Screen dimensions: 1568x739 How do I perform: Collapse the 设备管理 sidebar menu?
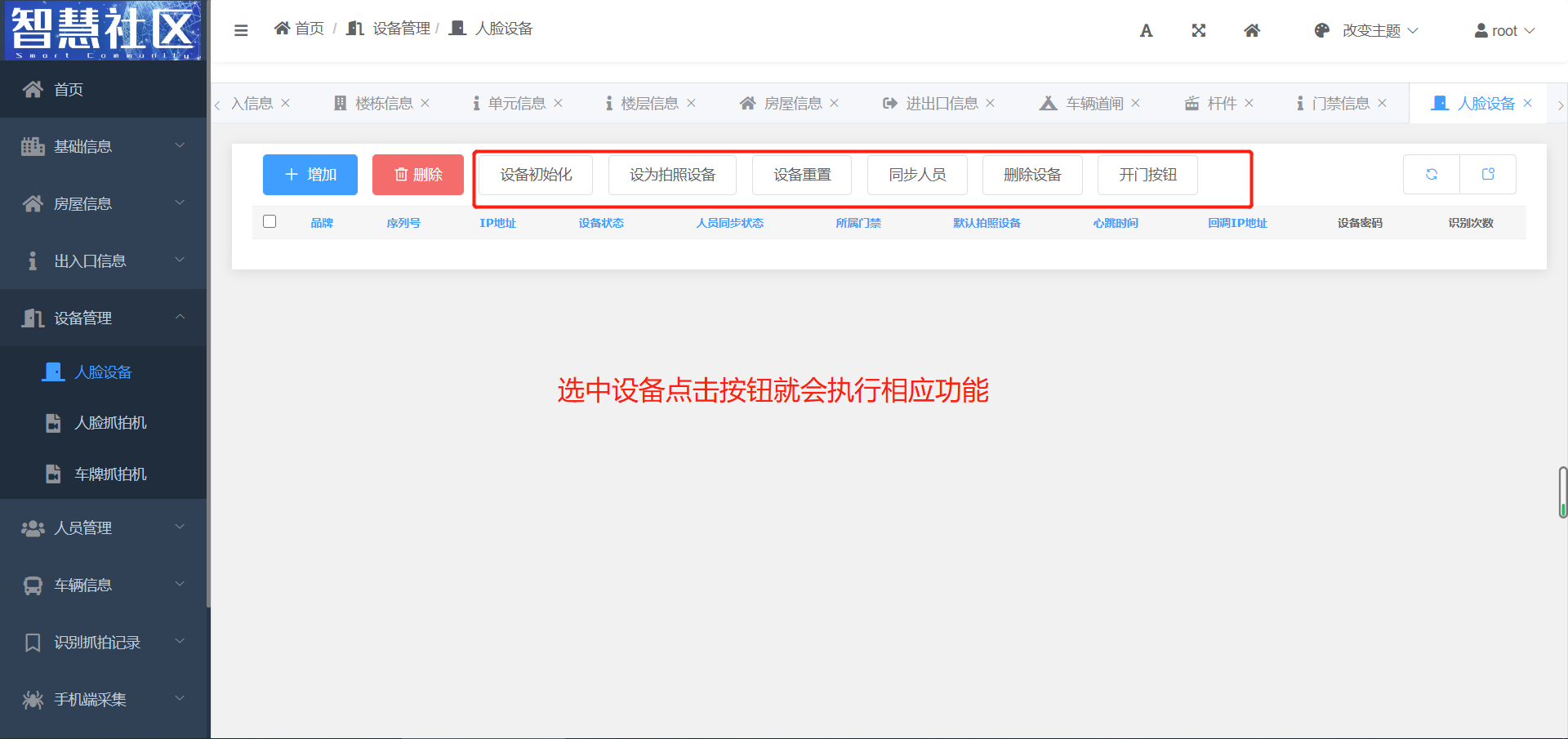click(x=103, y=318)
